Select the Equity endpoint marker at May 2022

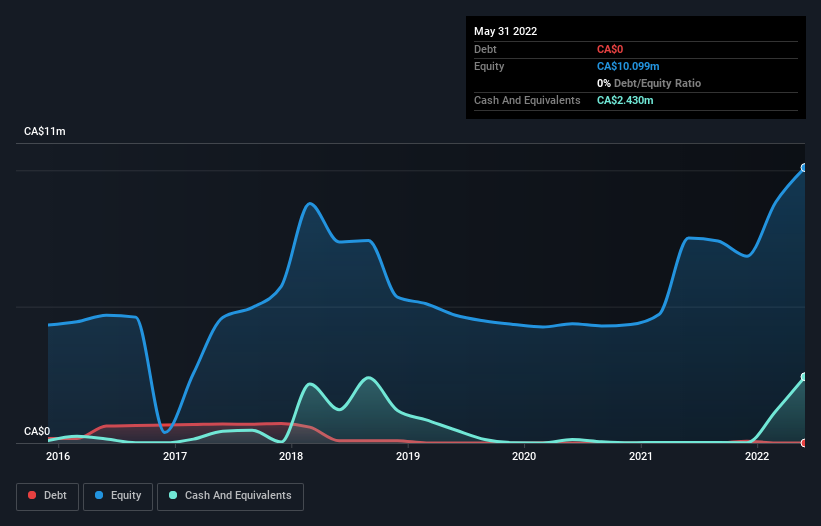(x=804, y=167)
